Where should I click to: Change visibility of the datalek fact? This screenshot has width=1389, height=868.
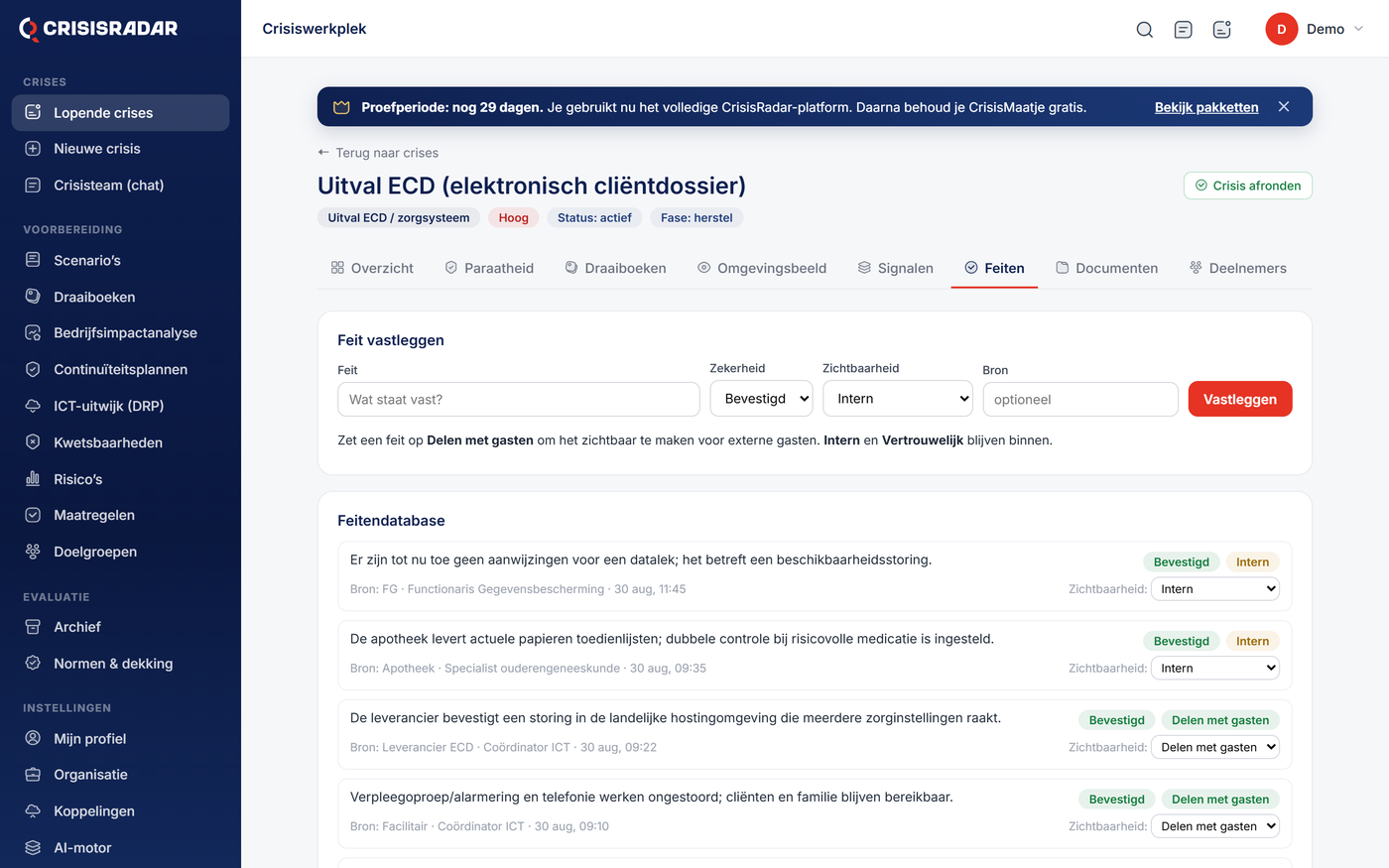pos(1214,589)
